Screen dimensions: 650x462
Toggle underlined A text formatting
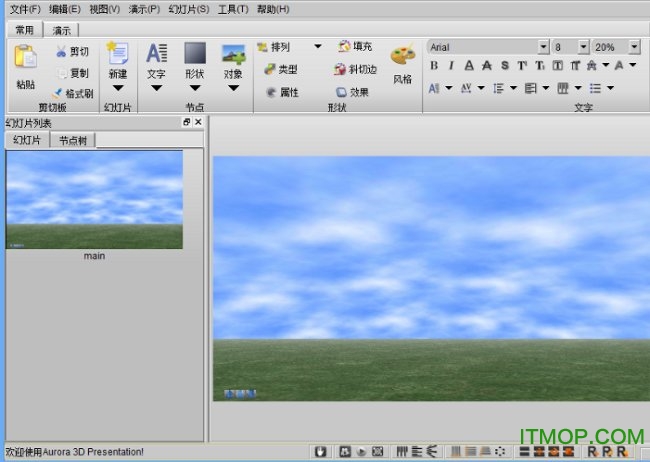[469, 66]
